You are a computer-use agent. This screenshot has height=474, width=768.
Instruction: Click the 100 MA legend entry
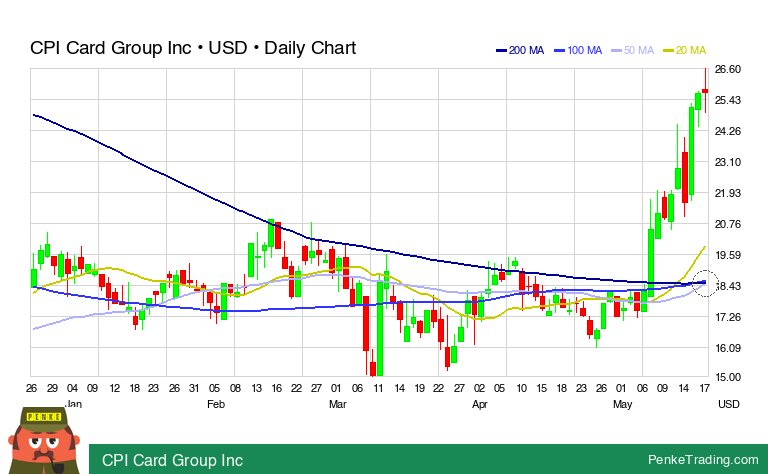pyautogui.click(x=578, y=50)
